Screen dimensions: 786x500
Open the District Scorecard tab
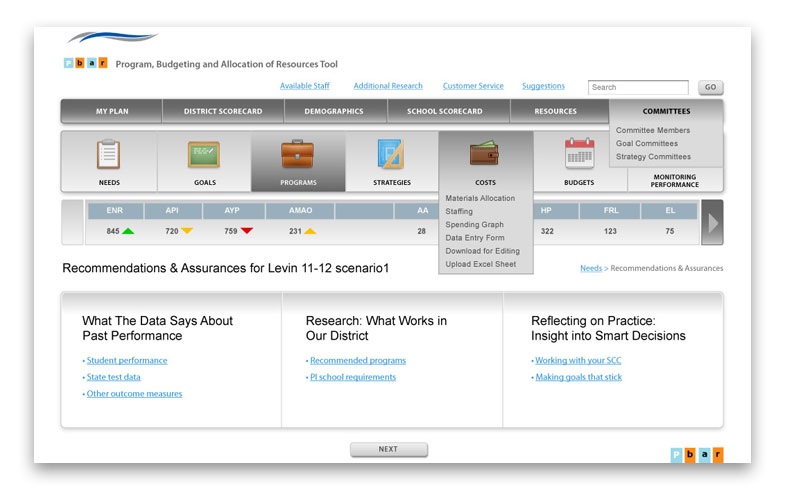click(x=222, y=111)
